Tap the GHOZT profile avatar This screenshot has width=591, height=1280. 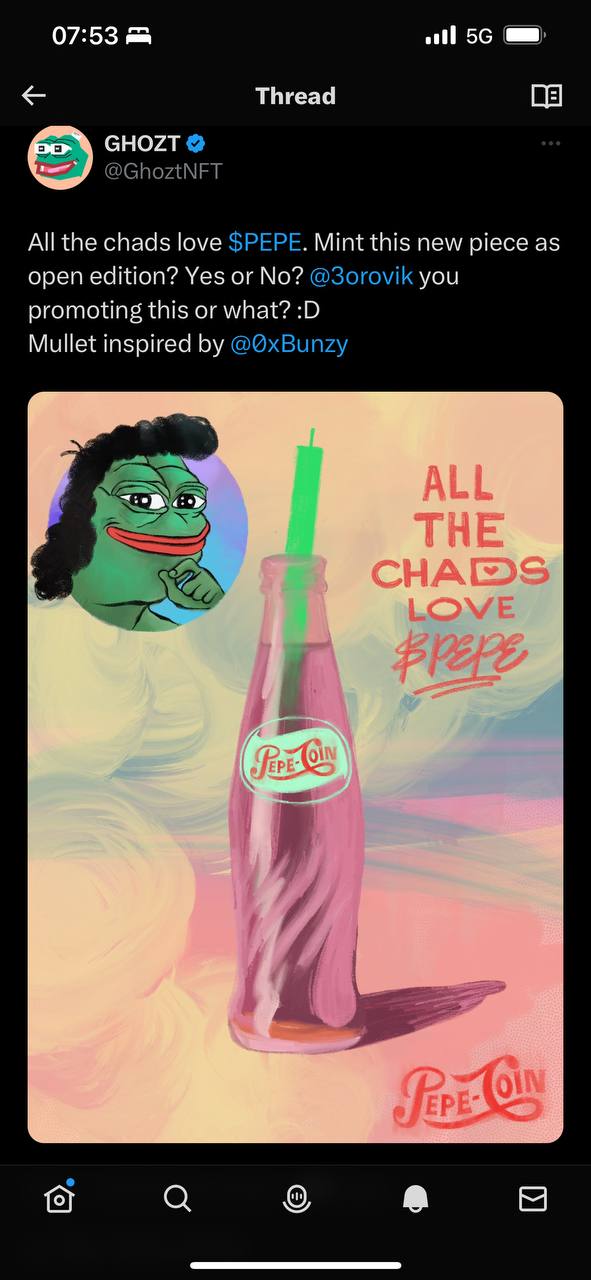(x=60, y=158)
